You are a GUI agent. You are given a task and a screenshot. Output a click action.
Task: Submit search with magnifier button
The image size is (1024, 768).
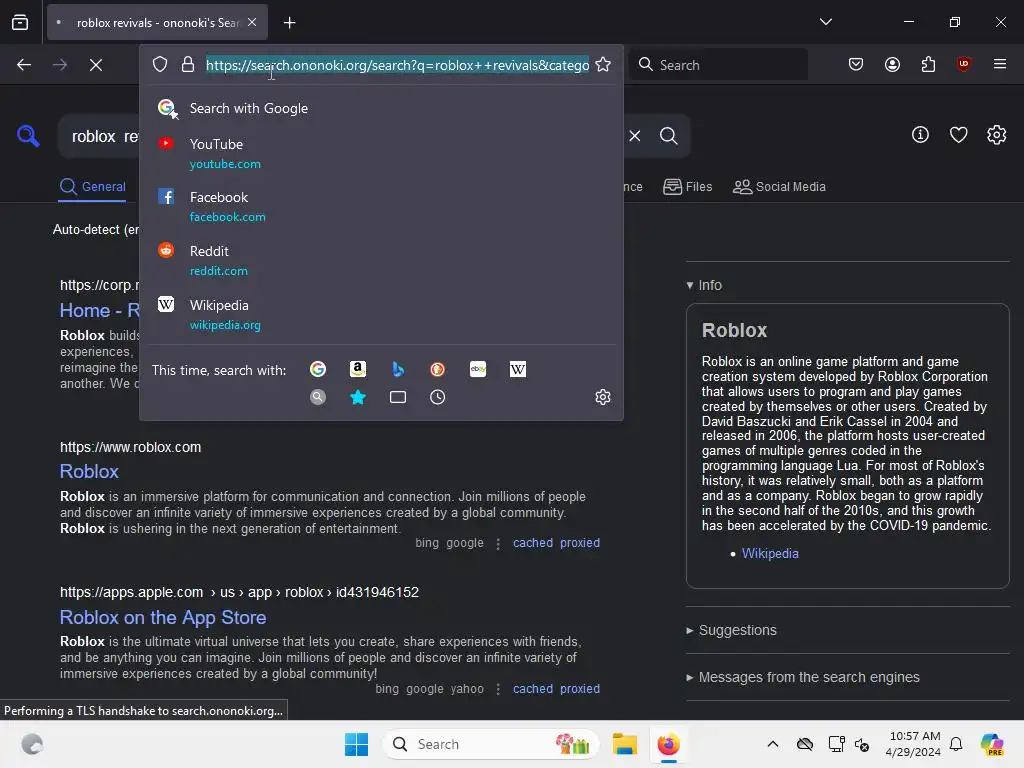669,136
